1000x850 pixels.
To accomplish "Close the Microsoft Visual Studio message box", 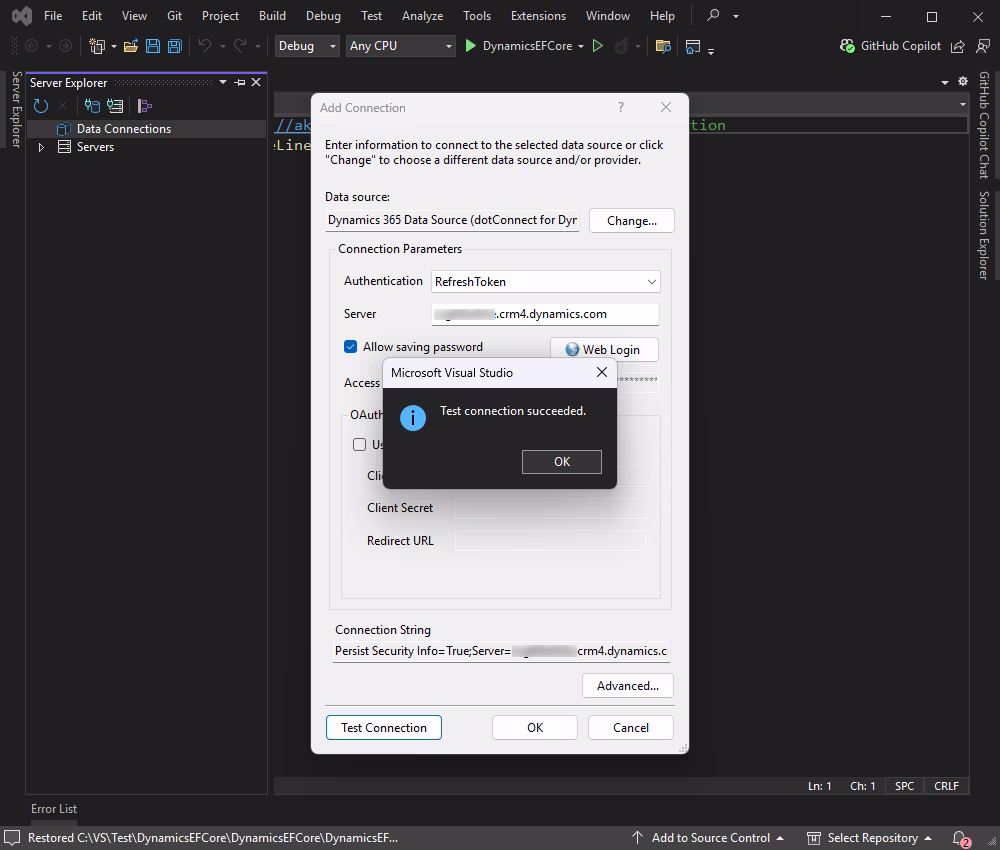I will 601,372.
